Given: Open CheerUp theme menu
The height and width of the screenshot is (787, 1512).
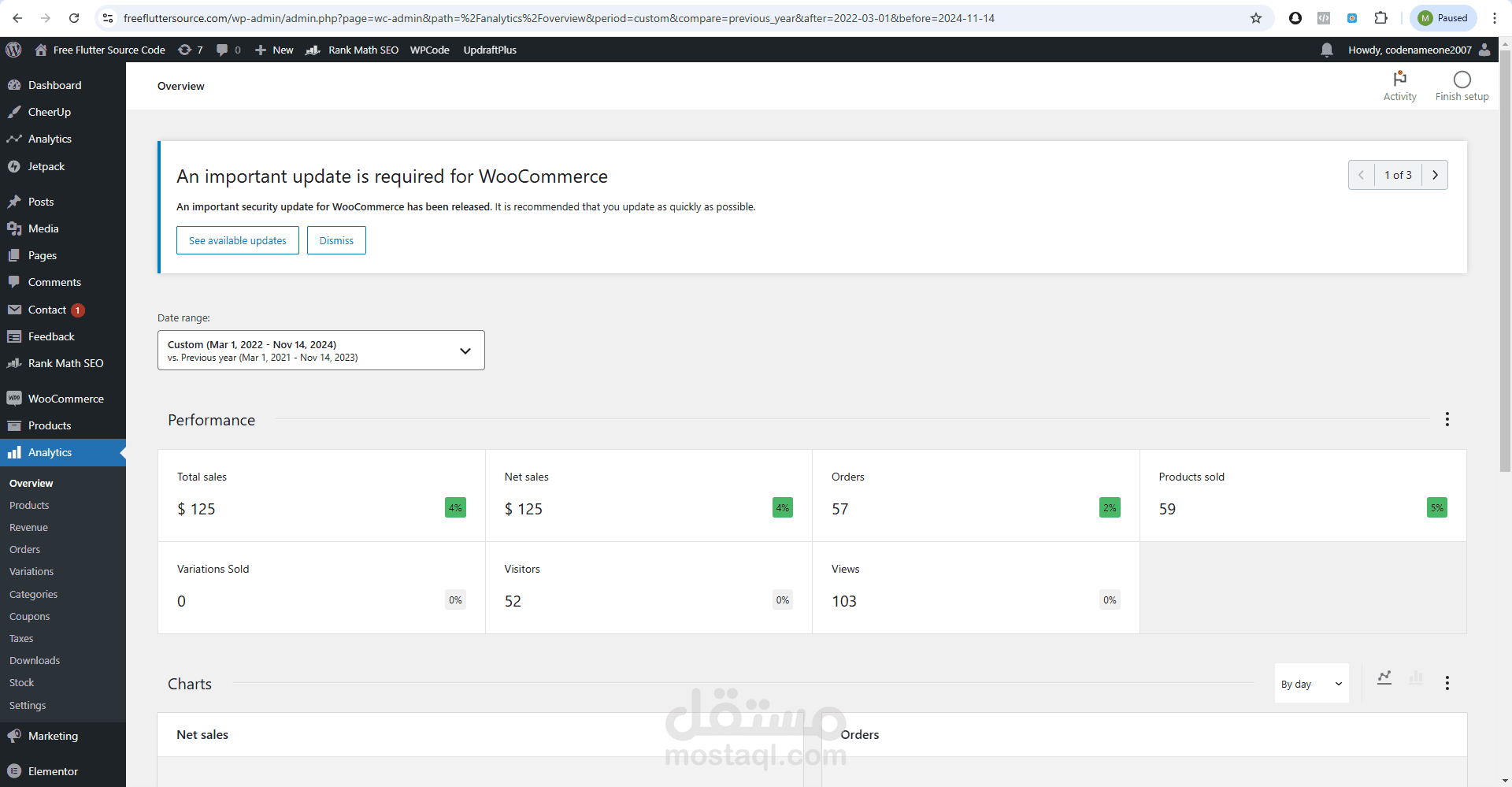Looking at the screenshot, I should click(x=63, y=112).
